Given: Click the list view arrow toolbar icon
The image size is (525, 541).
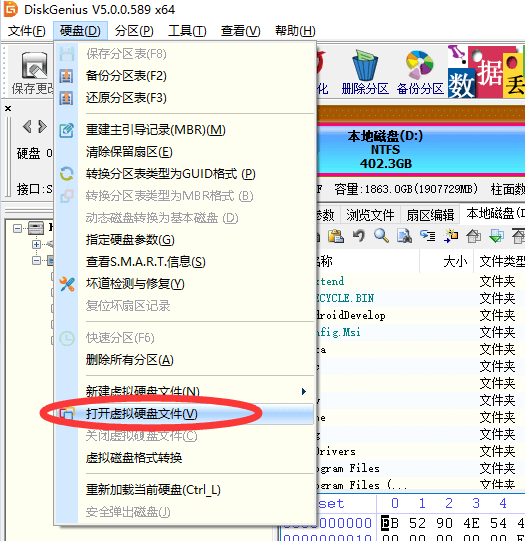Looking at the screenshot, I should point(427,236).
